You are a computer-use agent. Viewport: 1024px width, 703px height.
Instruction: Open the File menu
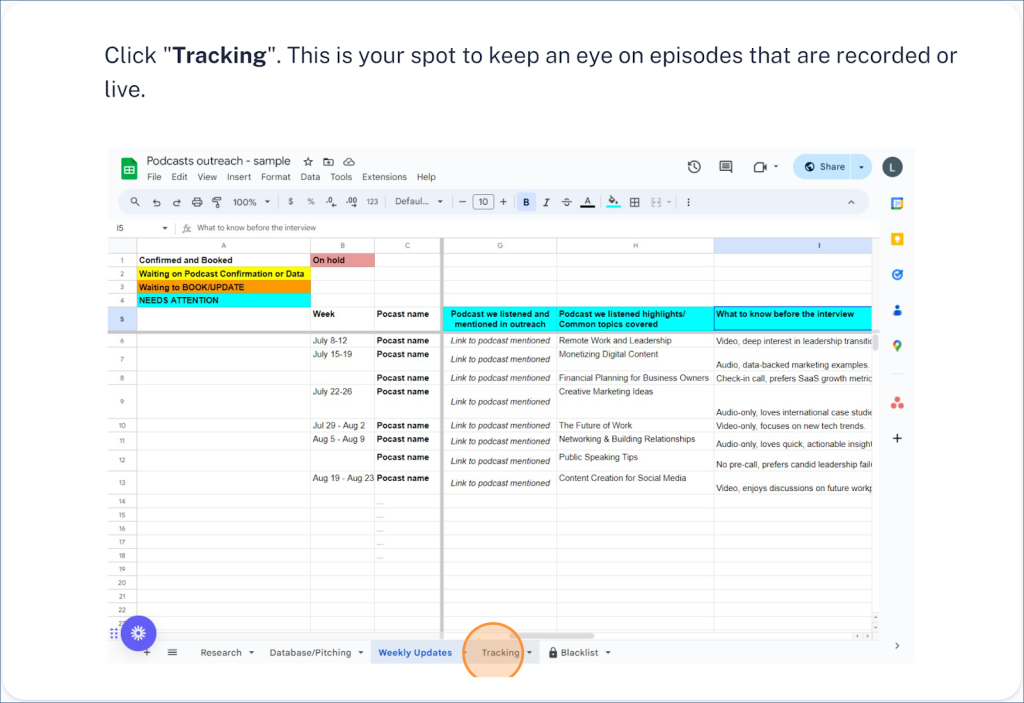[x=154, y=177]
